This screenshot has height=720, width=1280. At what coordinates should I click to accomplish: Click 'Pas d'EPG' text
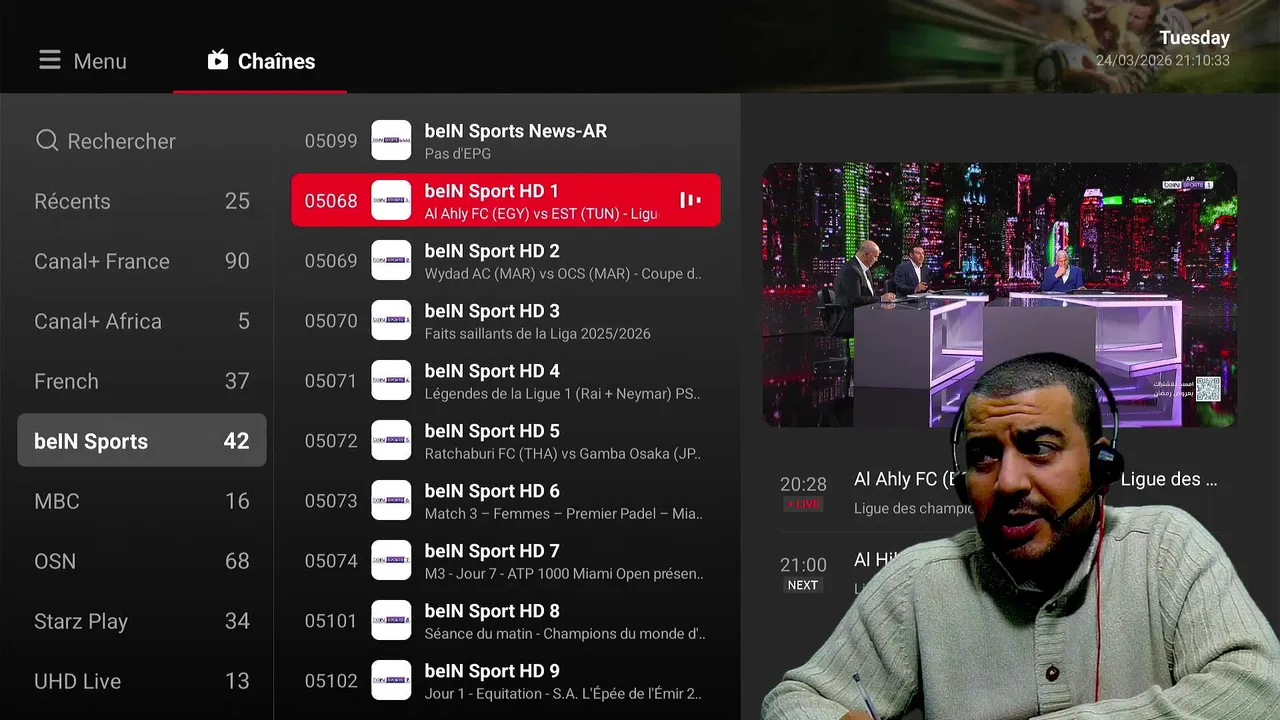click(458, 154)
